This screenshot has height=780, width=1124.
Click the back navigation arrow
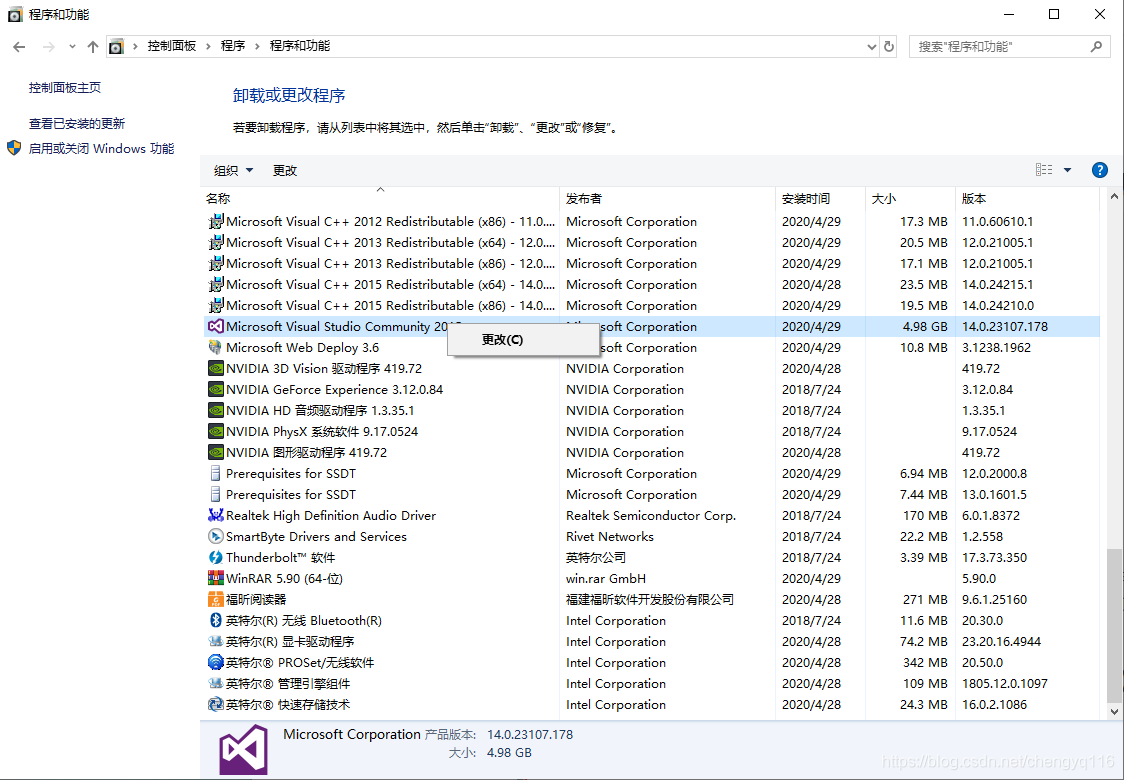[18, 46]
